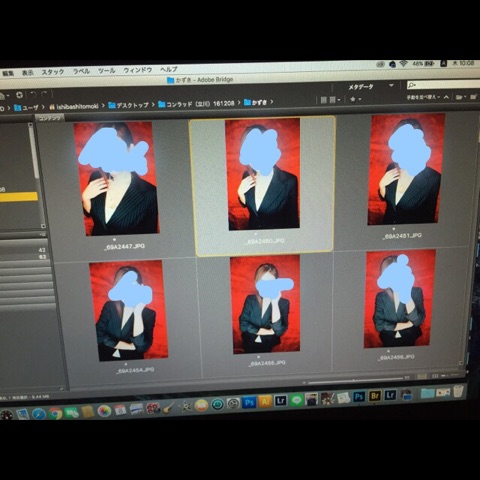Click the rotate counterclockwise arrow icon

(x=34, y=95)
